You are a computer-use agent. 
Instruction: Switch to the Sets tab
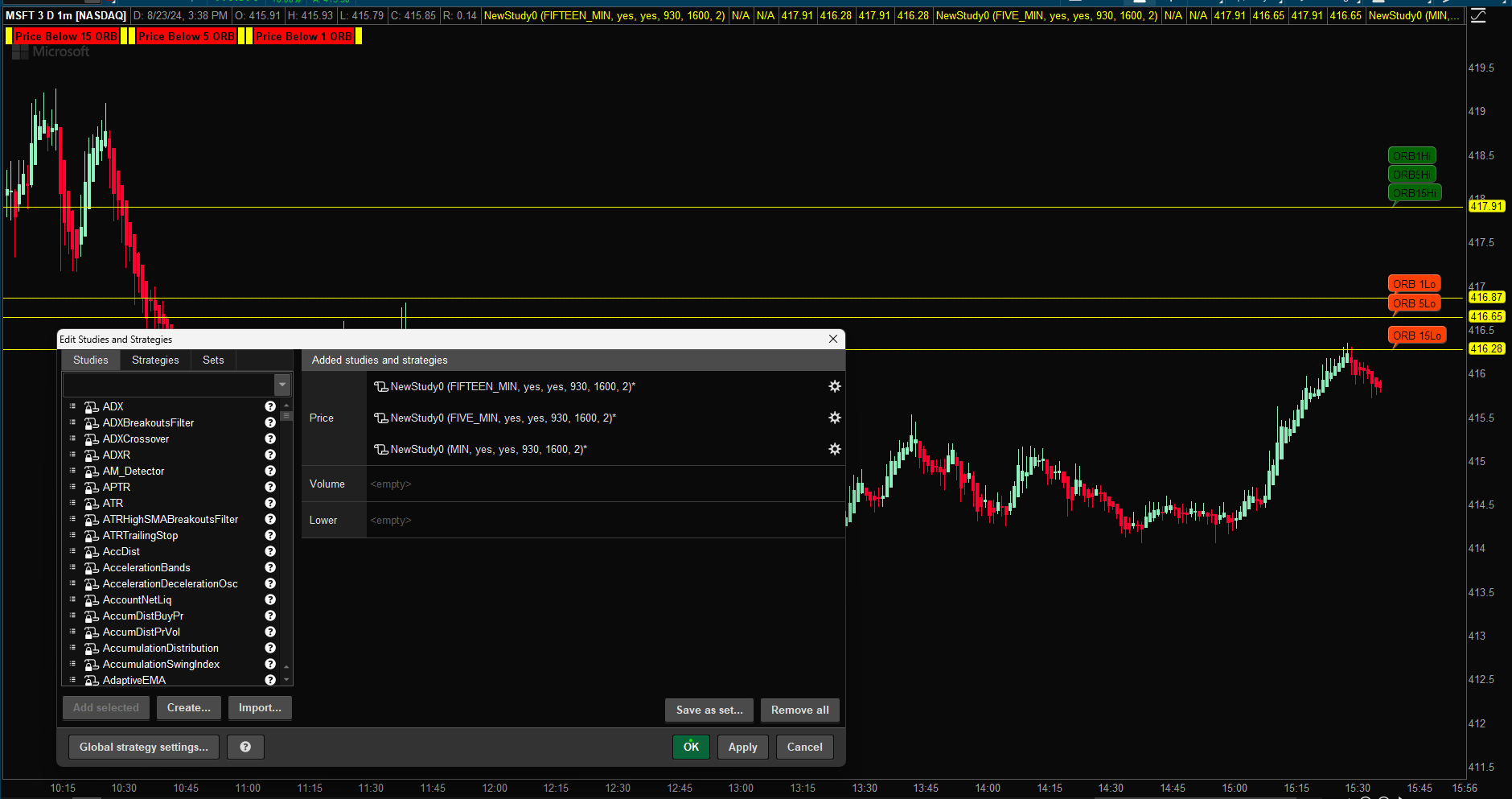pyautogui.click(x=213, y=360)
